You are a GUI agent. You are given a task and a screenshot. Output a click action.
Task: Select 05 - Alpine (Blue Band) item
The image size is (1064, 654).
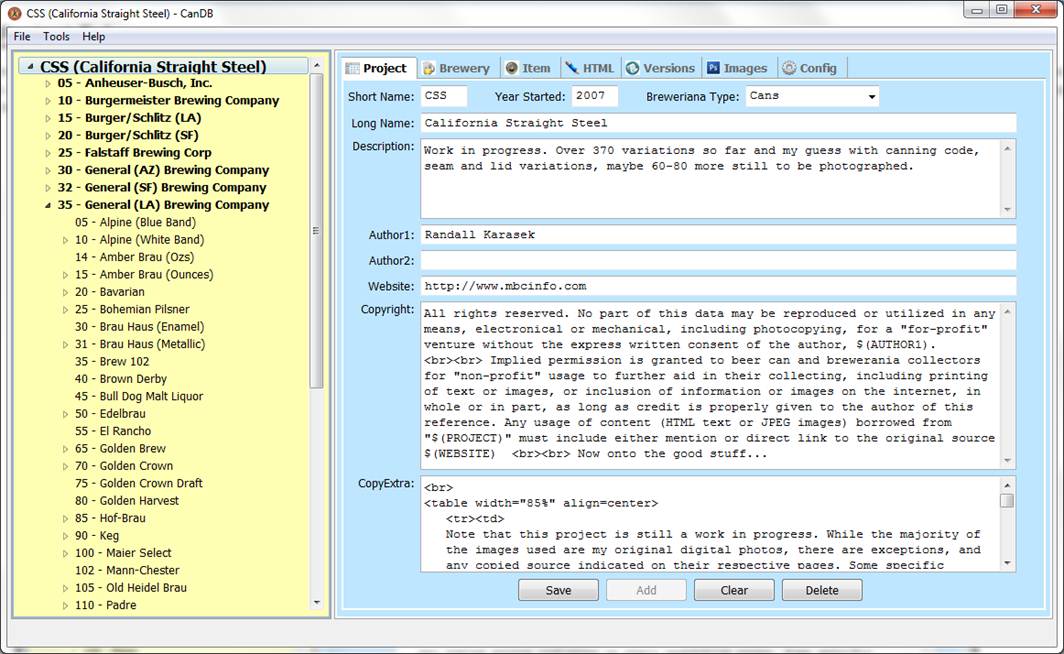(135, 223)
